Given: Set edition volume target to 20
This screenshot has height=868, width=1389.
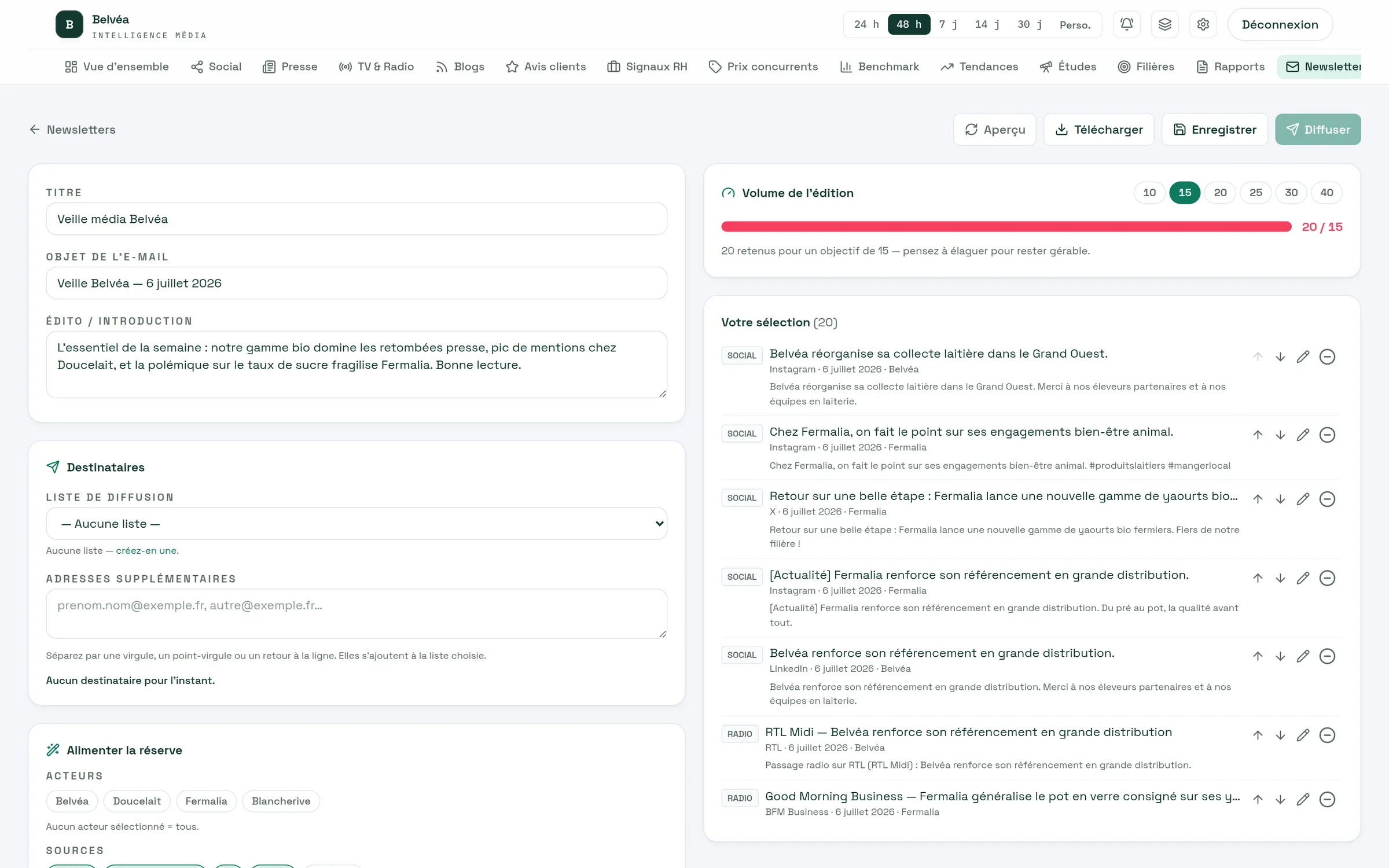Looking at the screenshot, I should 1220,193.
